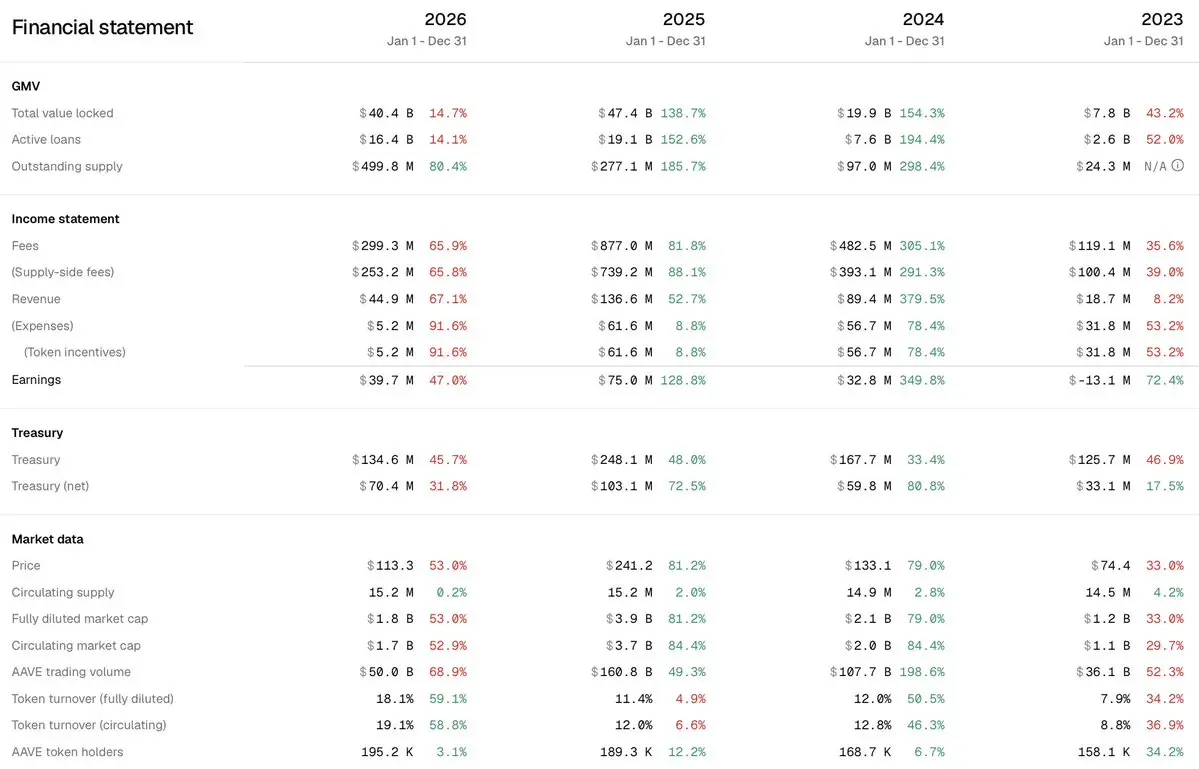This screenshot has height=769, width=1199.
Task: Click the Revenue row label
Action: click(36, 299)
